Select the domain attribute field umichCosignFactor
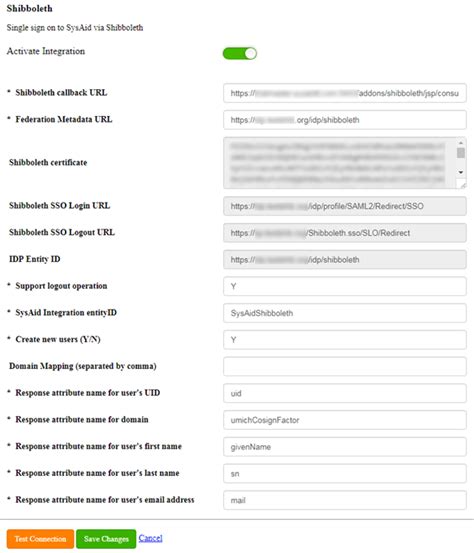The width and height of the screenshot is (474, 553). [x=345, y=420]
